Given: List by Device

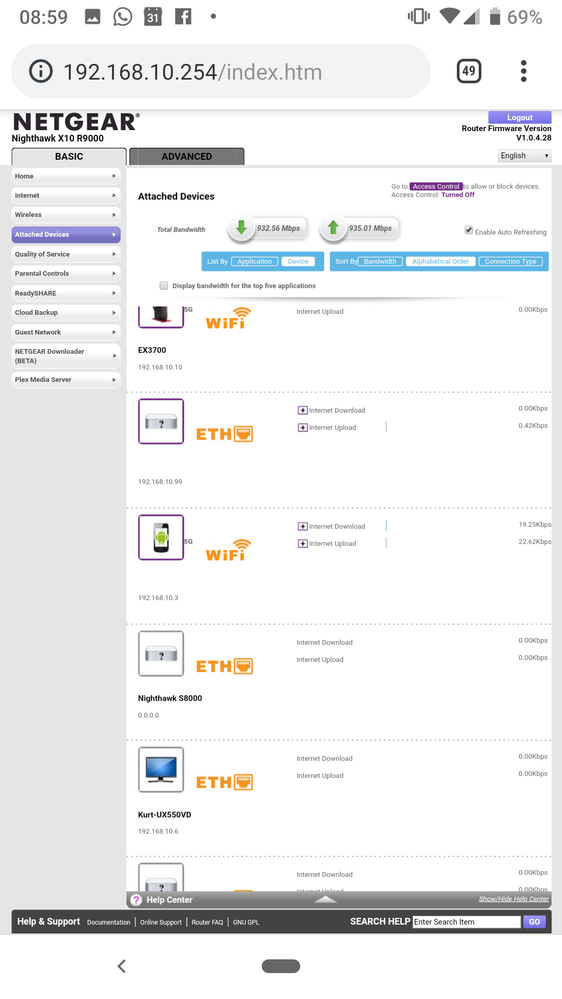Looking at the screenshot, I should 298,261.
